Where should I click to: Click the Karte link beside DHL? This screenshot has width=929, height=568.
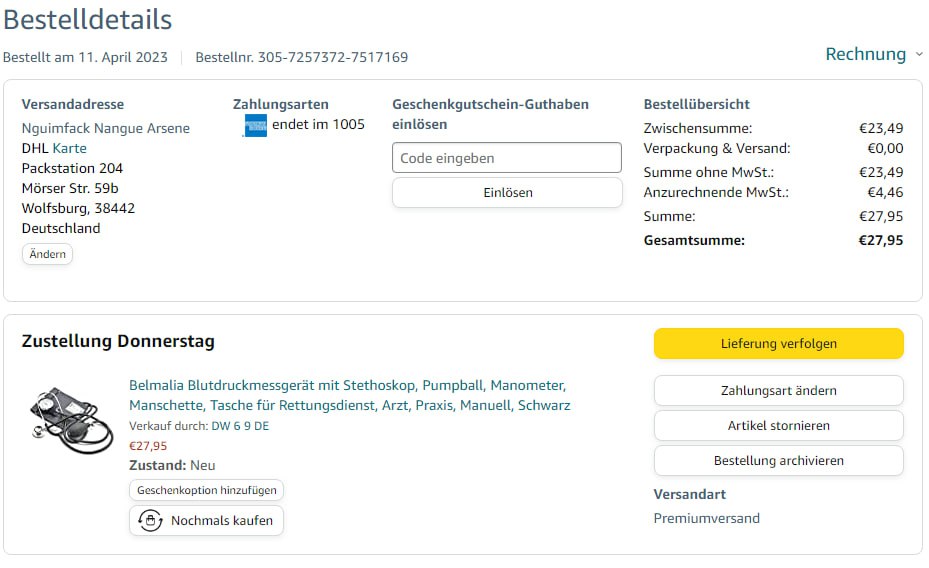point(70,148)
